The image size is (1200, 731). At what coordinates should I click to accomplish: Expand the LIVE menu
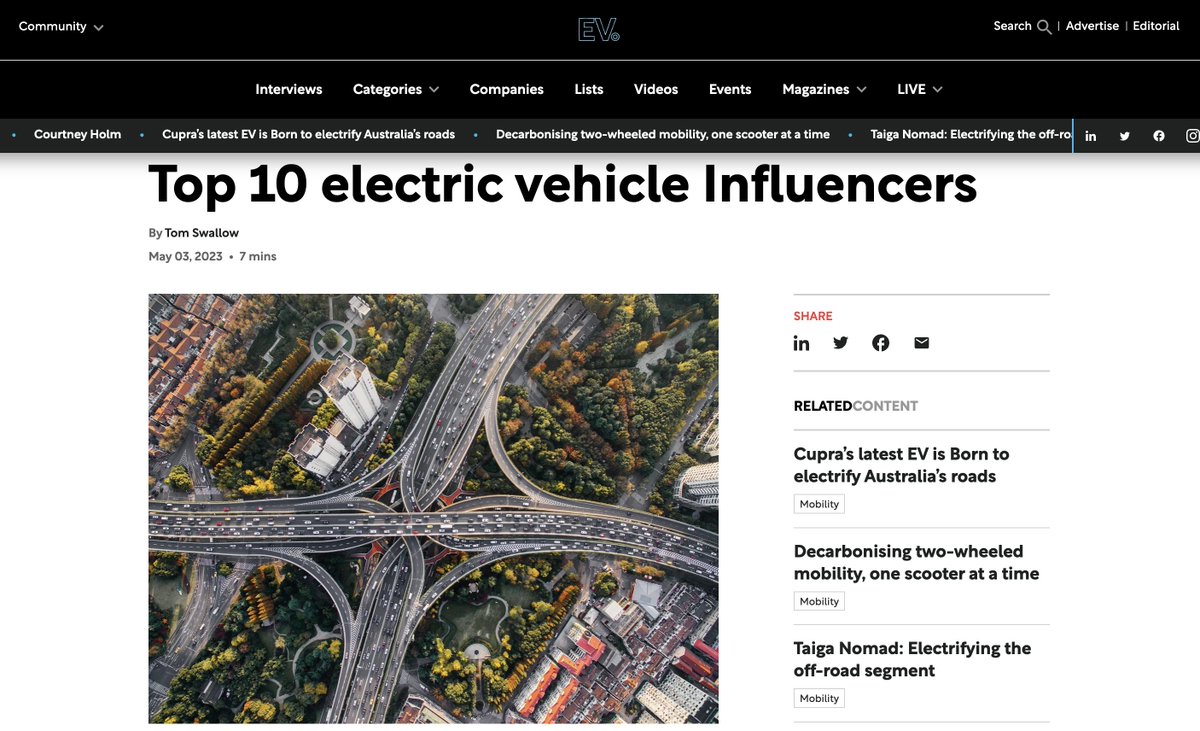[920, 89]
